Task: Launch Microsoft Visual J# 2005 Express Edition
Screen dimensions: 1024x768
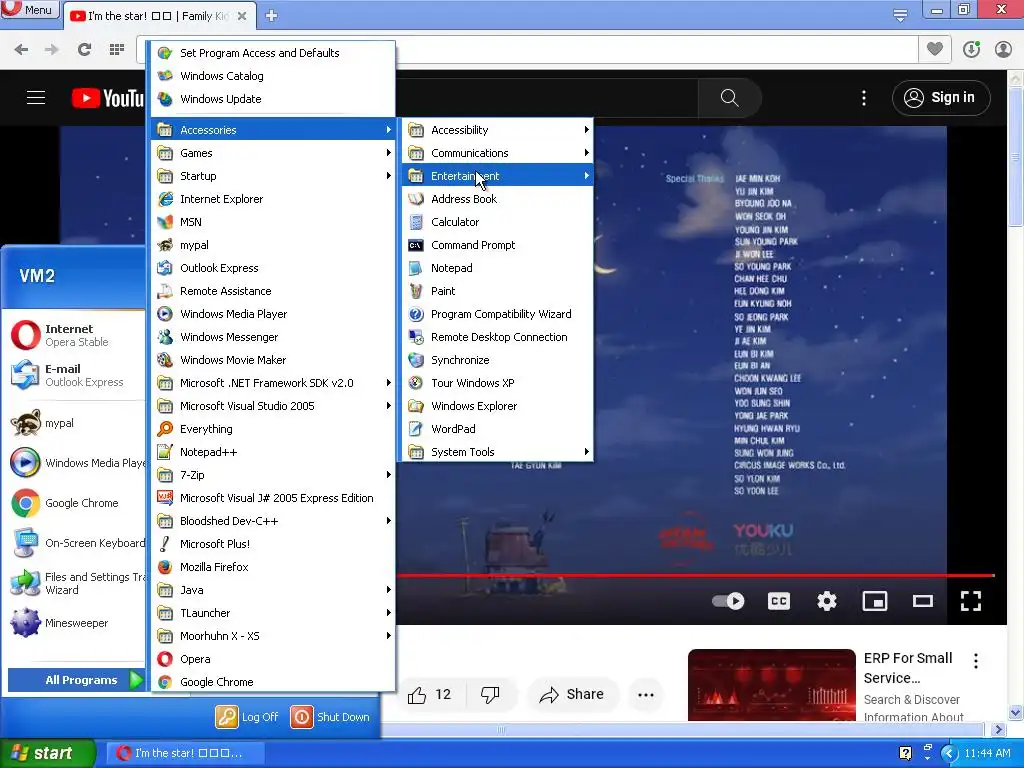Action: (x=273, y=498)
